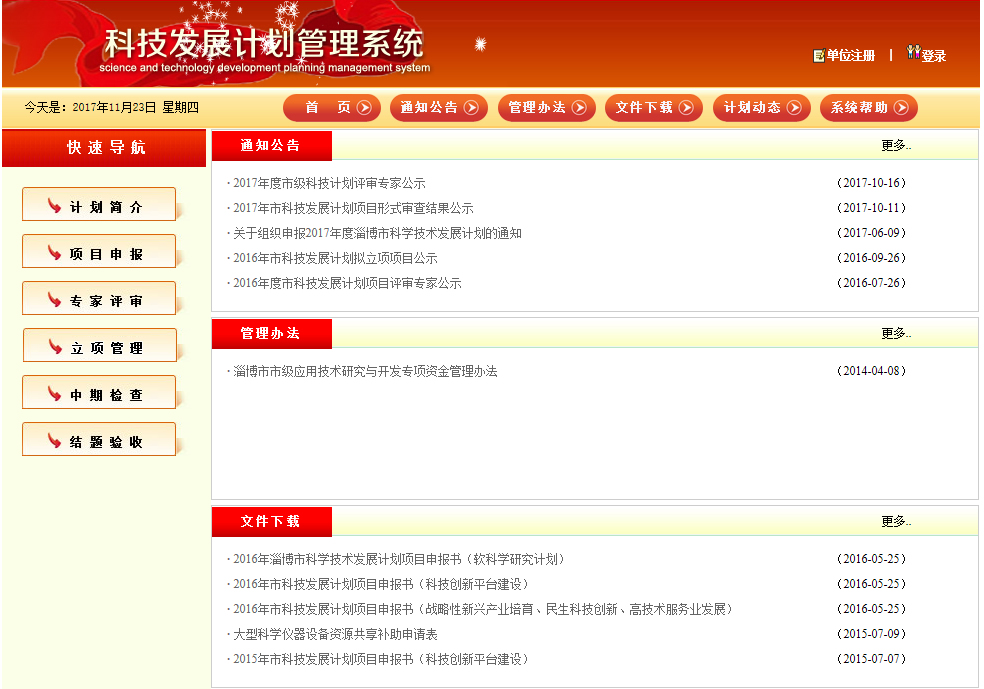Click arrow icon on 通知公告 nav button
984x689 pixels.
[471, 108]
